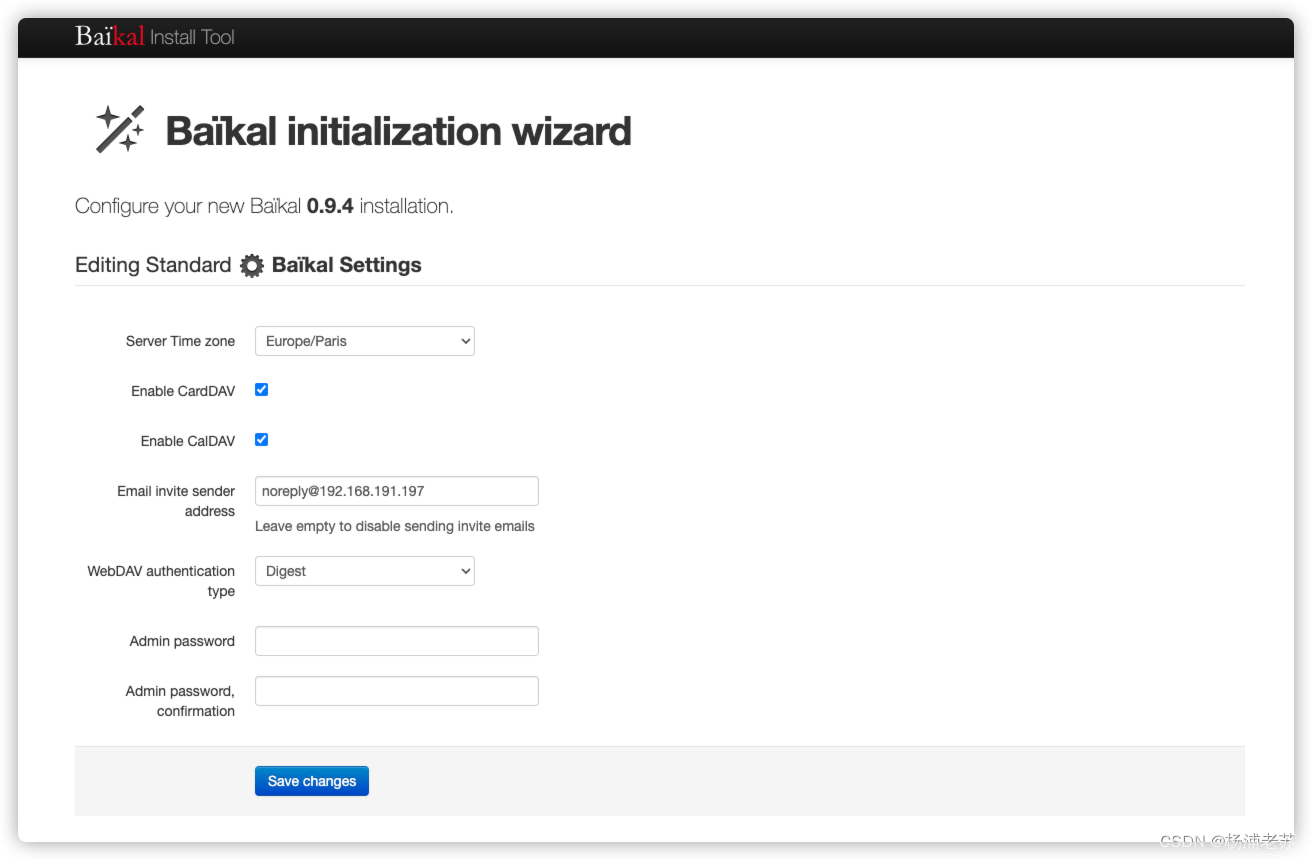Click the Save changes button
The width and height of the screenshot is (1312, 860).
pyautogui.click(x=312, y=781)
